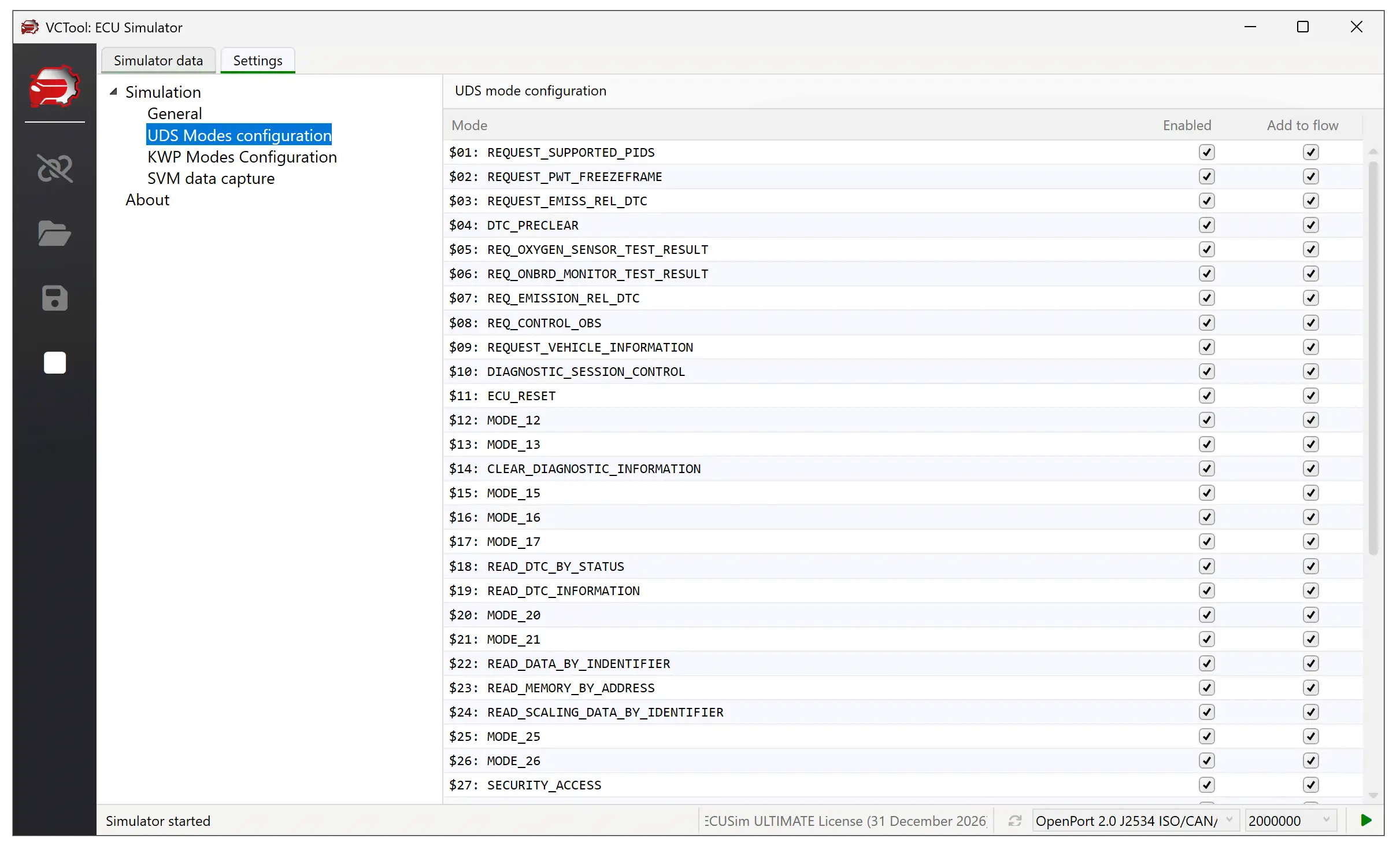Click the refresh devices icon in status bar
The width and height of the screenshot is (1400, 849).
[1015, 821]
